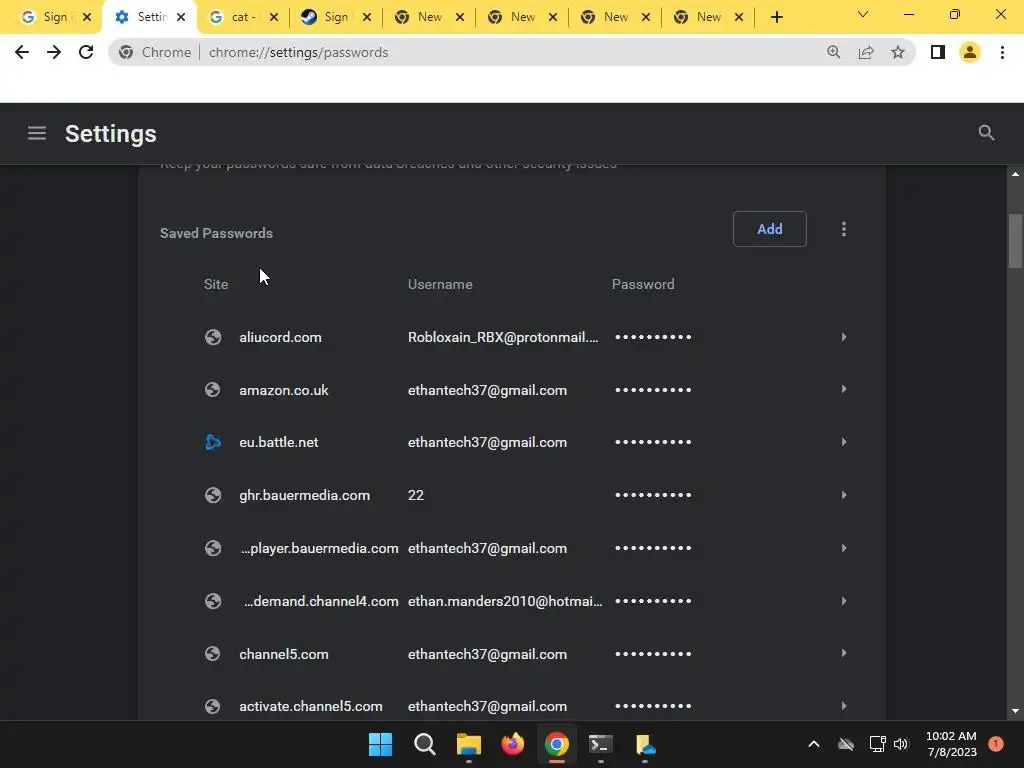Image resolution: width=1024 pixels, height=768 pixels.
Task: Click the Saved Passwords heading
Action: point(216,233)
